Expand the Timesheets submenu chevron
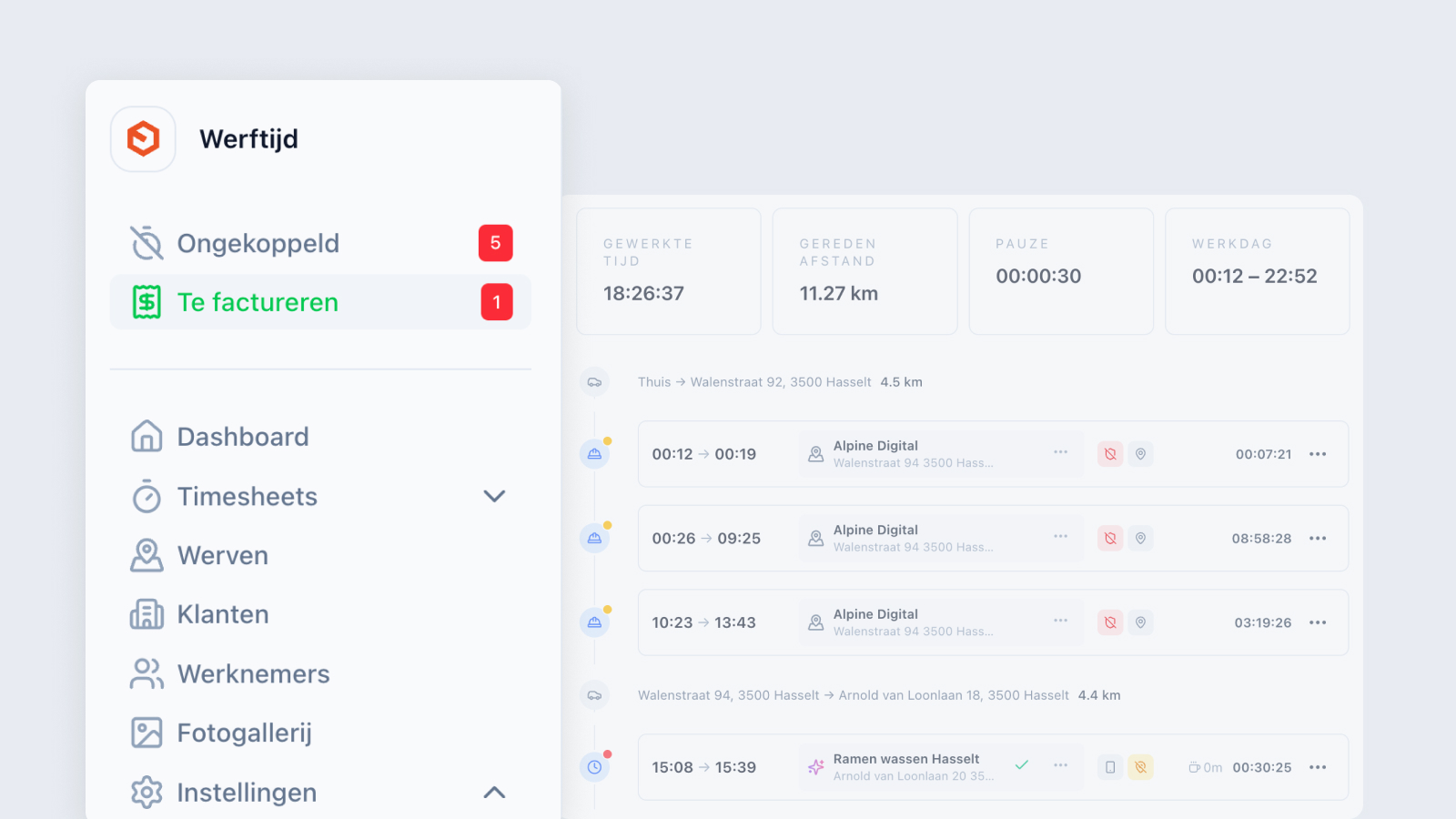This screenshot has width=1456, height=819. 494,496
